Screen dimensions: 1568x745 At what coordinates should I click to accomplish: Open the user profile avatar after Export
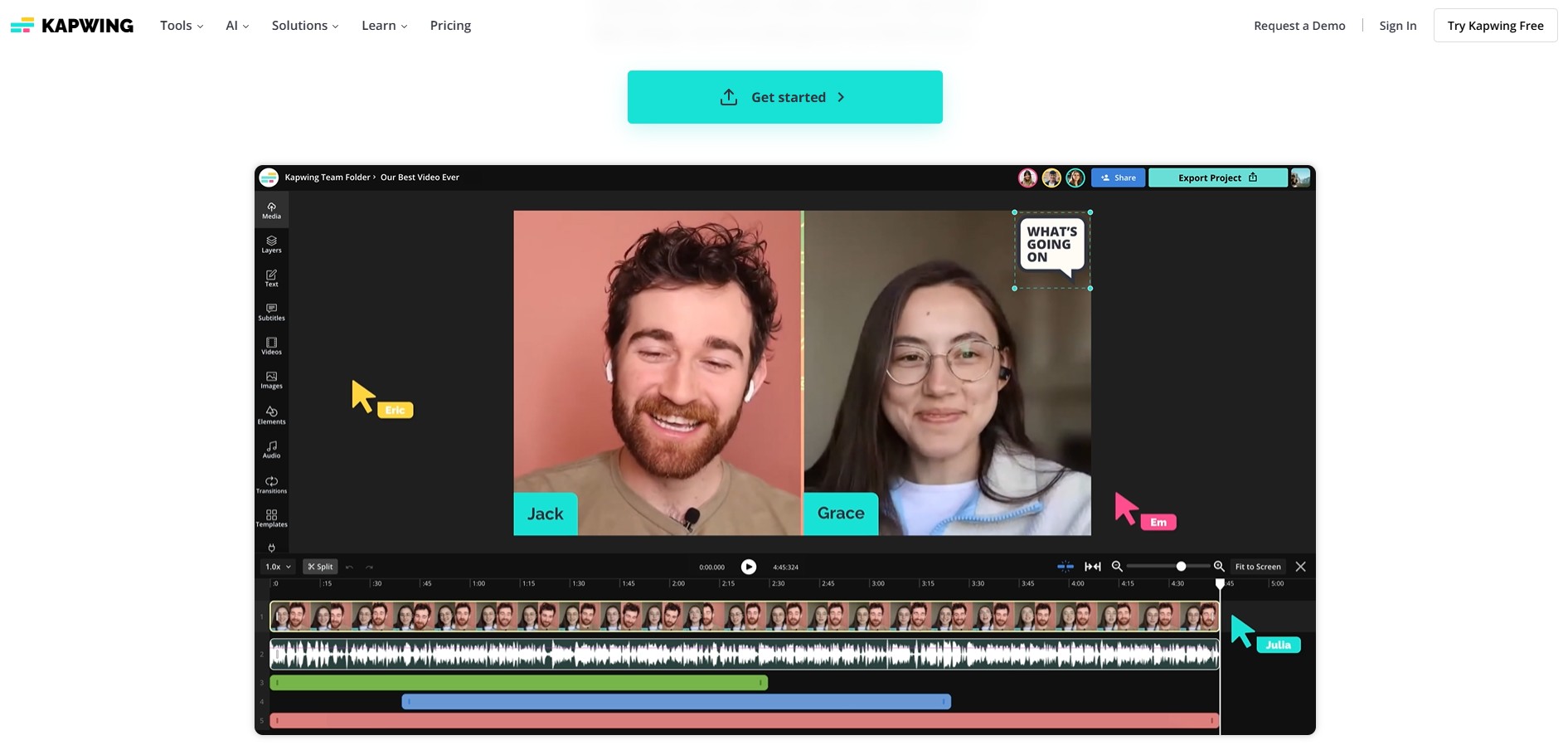1300,178
